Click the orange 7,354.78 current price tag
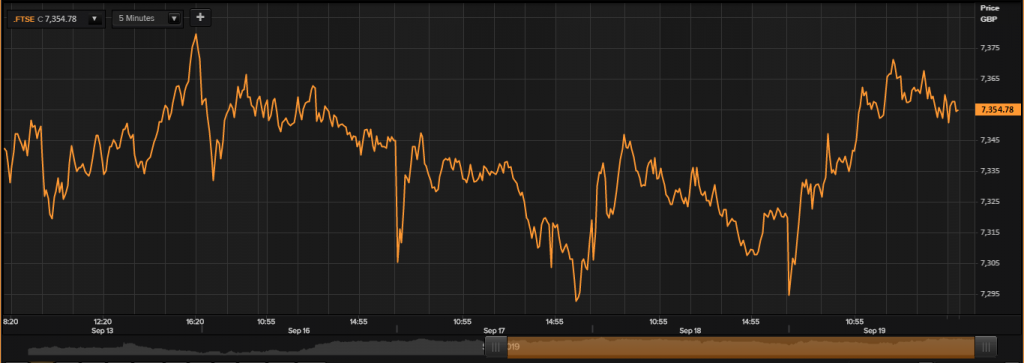Screen dimensions: 1024x363 click(x=997, y=109)
